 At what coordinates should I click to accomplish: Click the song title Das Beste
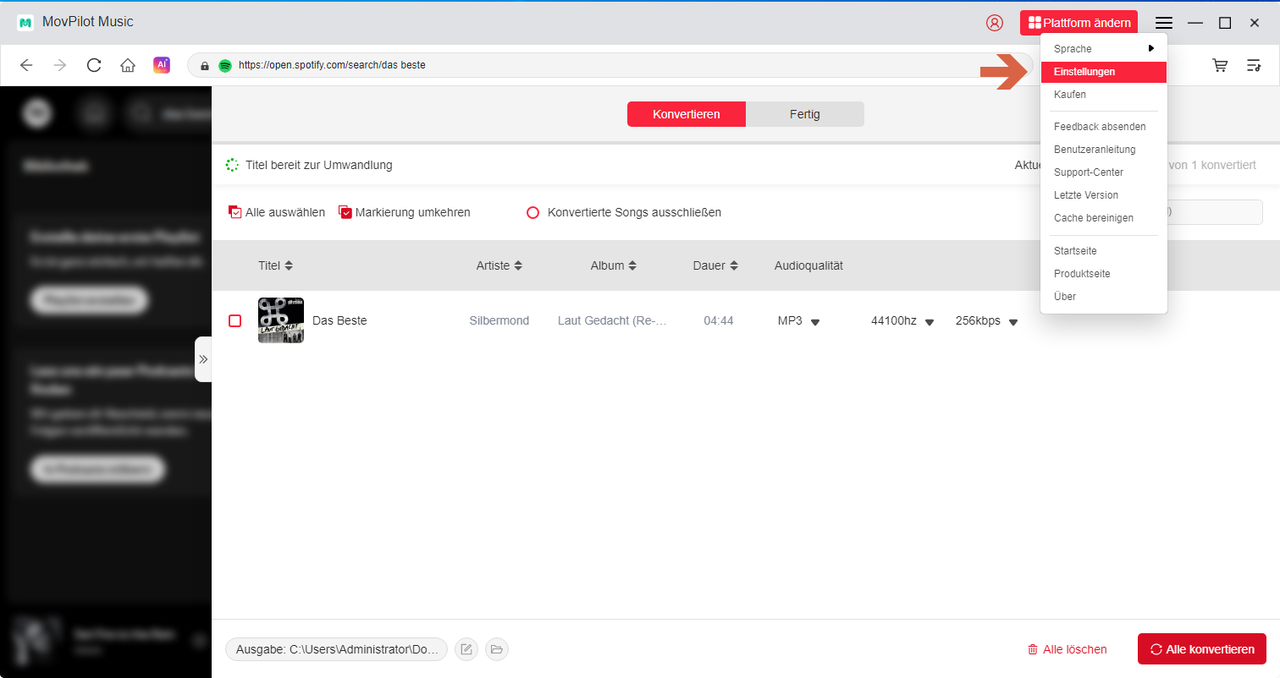click(x=340, y=321)
